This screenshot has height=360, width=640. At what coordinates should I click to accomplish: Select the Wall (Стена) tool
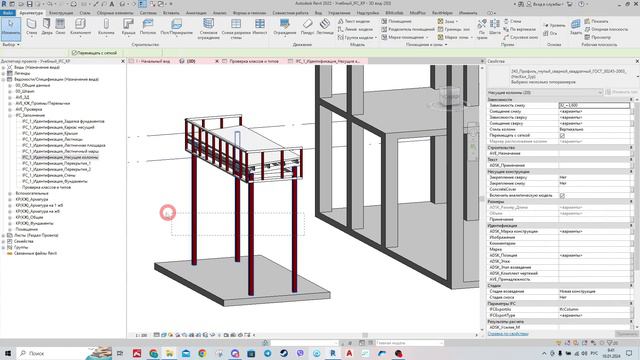pos(31,27)
